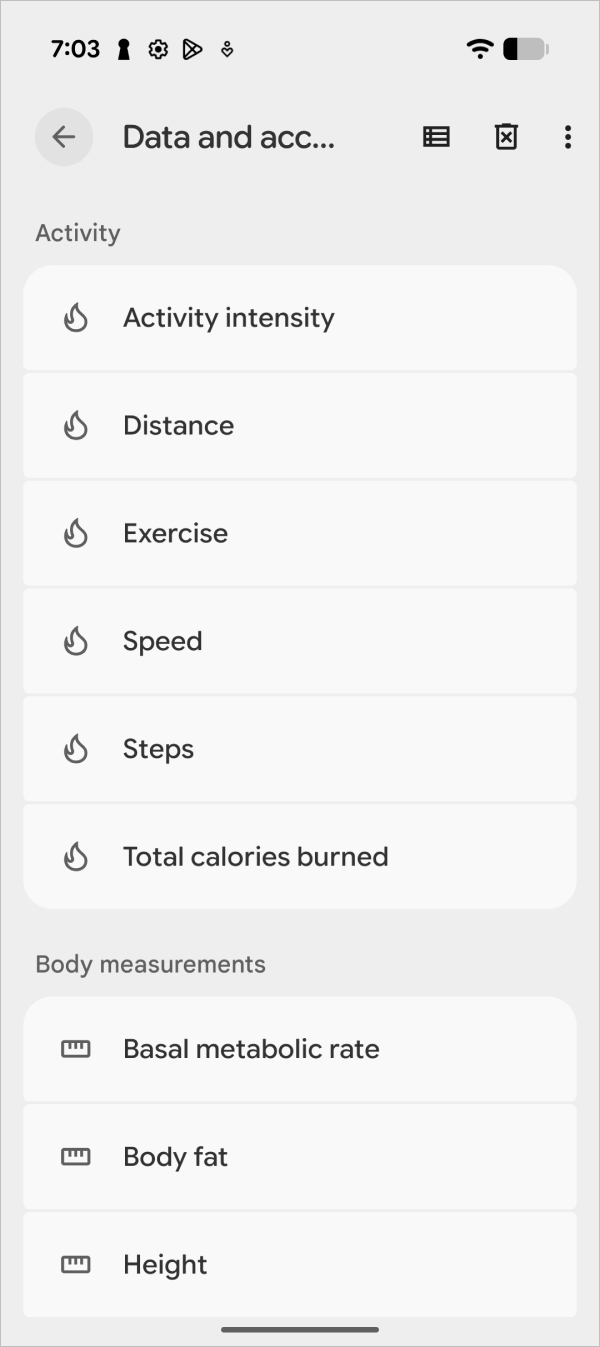This screenshot has width=600, height=1347.
Task: Tap the flame icon next to Steps
Action: [76, 749]
